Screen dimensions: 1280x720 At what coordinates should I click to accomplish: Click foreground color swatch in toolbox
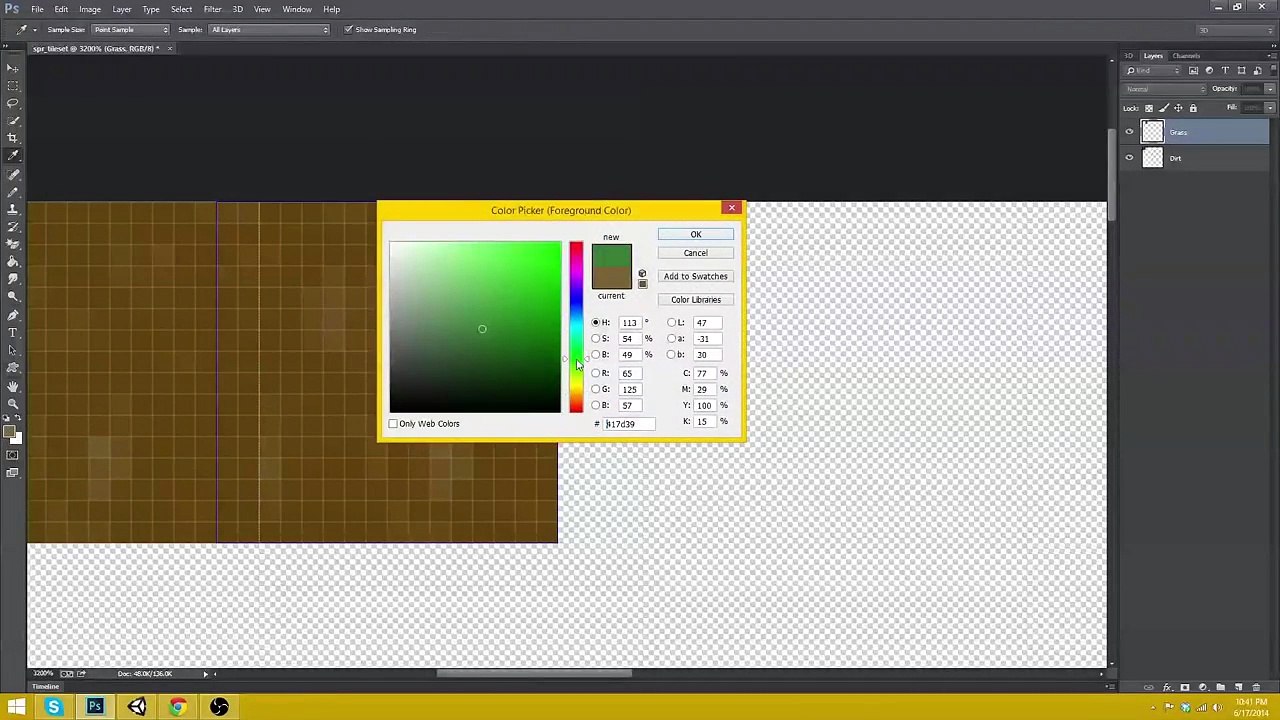pyautogui.click(x=9, y=432)
